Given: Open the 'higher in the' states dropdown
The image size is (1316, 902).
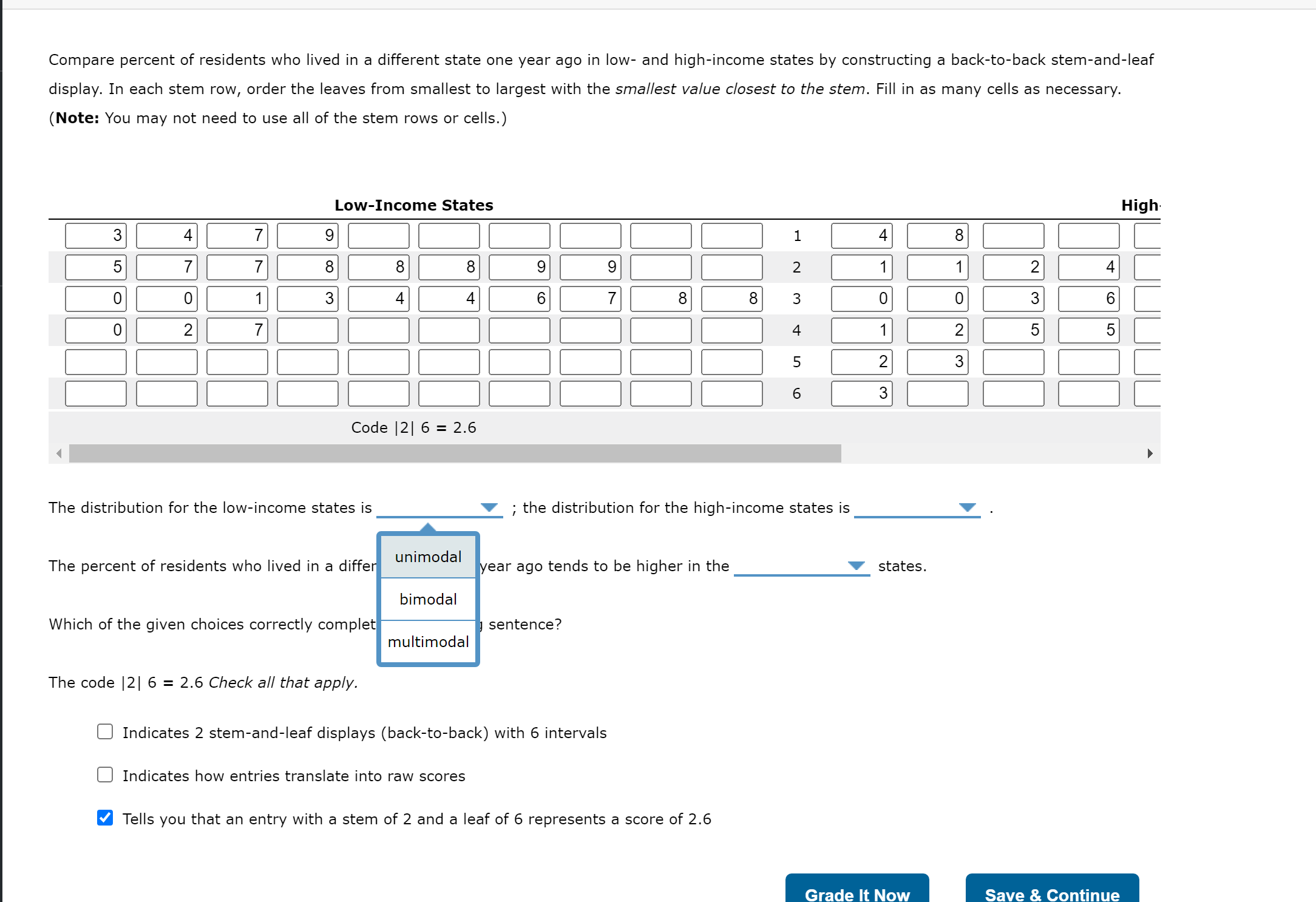Looking at the screenshot, I should (801, 566).
